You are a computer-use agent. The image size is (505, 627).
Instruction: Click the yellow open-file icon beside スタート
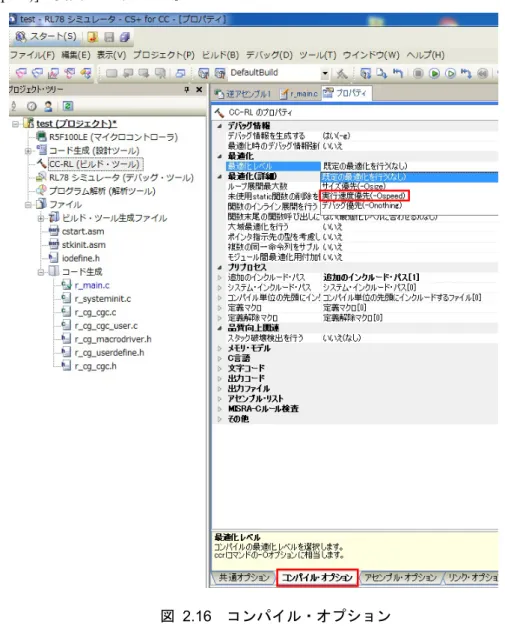coord(92,37)
